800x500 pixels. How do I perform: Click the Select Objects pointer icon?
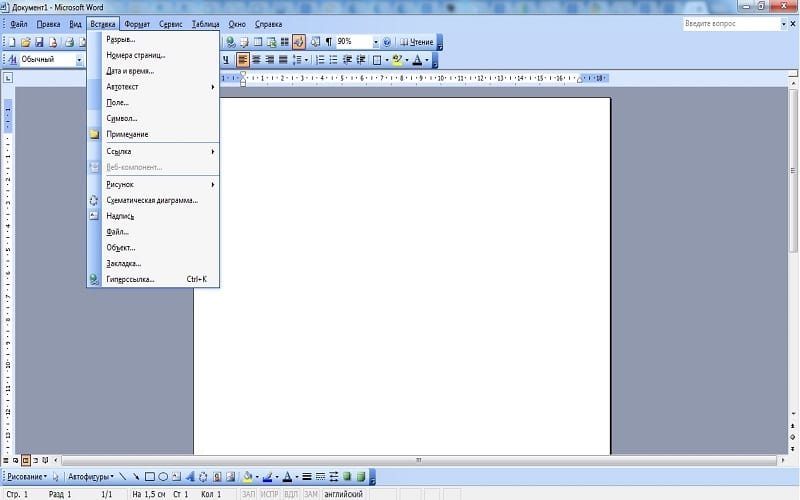tap(56, 477)
